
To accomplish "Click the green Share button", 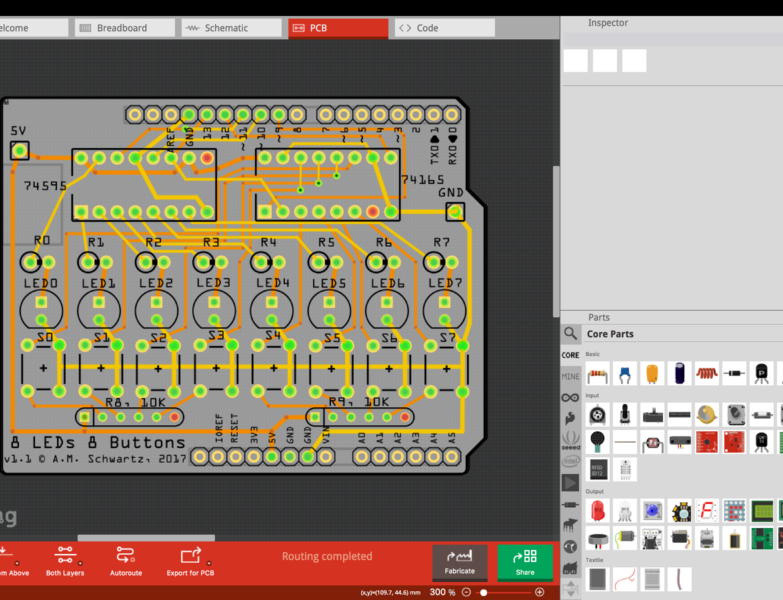I will click(x=525, y=563).
